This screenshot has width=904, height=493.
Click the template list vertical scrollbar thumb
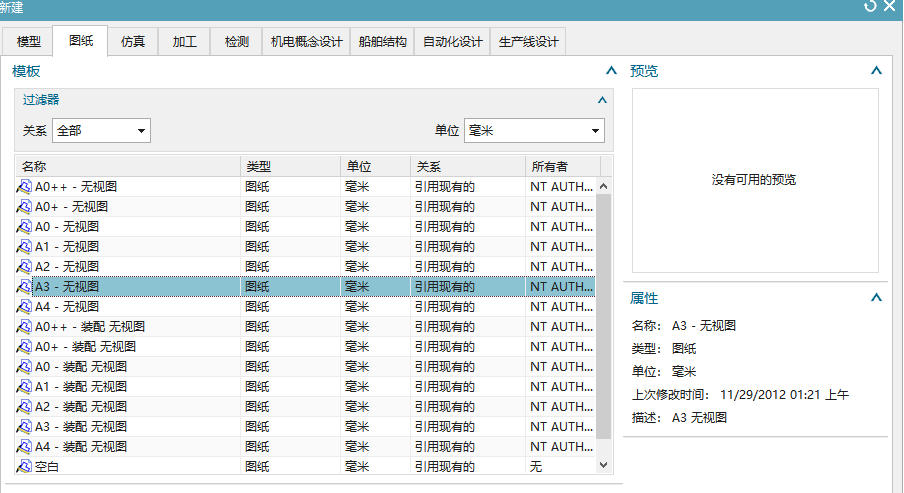point(604,317)
